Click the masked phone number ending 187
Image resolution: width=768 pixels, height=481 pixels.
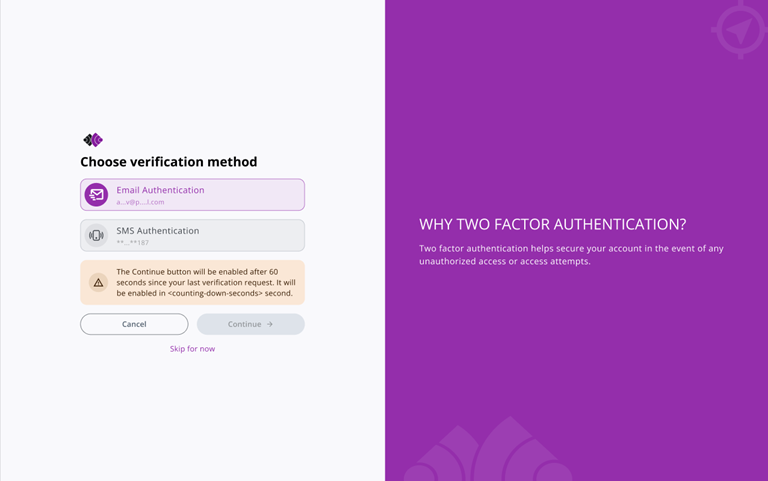pos(133,243)
